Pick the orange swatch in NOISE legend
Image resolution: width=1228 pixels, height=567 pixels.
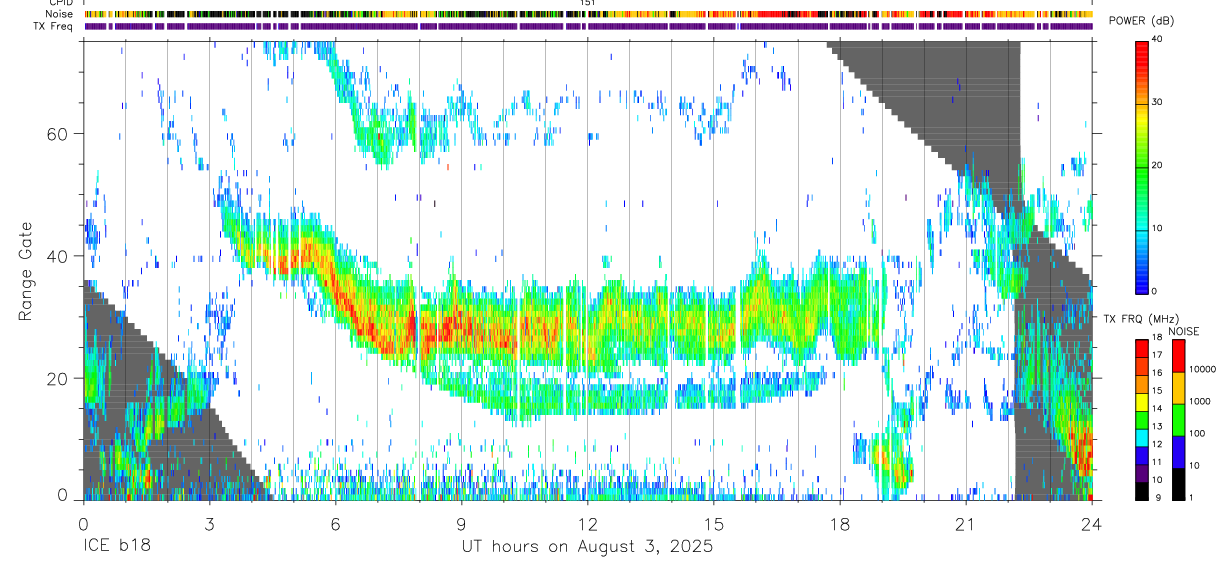coord(1178,388)
